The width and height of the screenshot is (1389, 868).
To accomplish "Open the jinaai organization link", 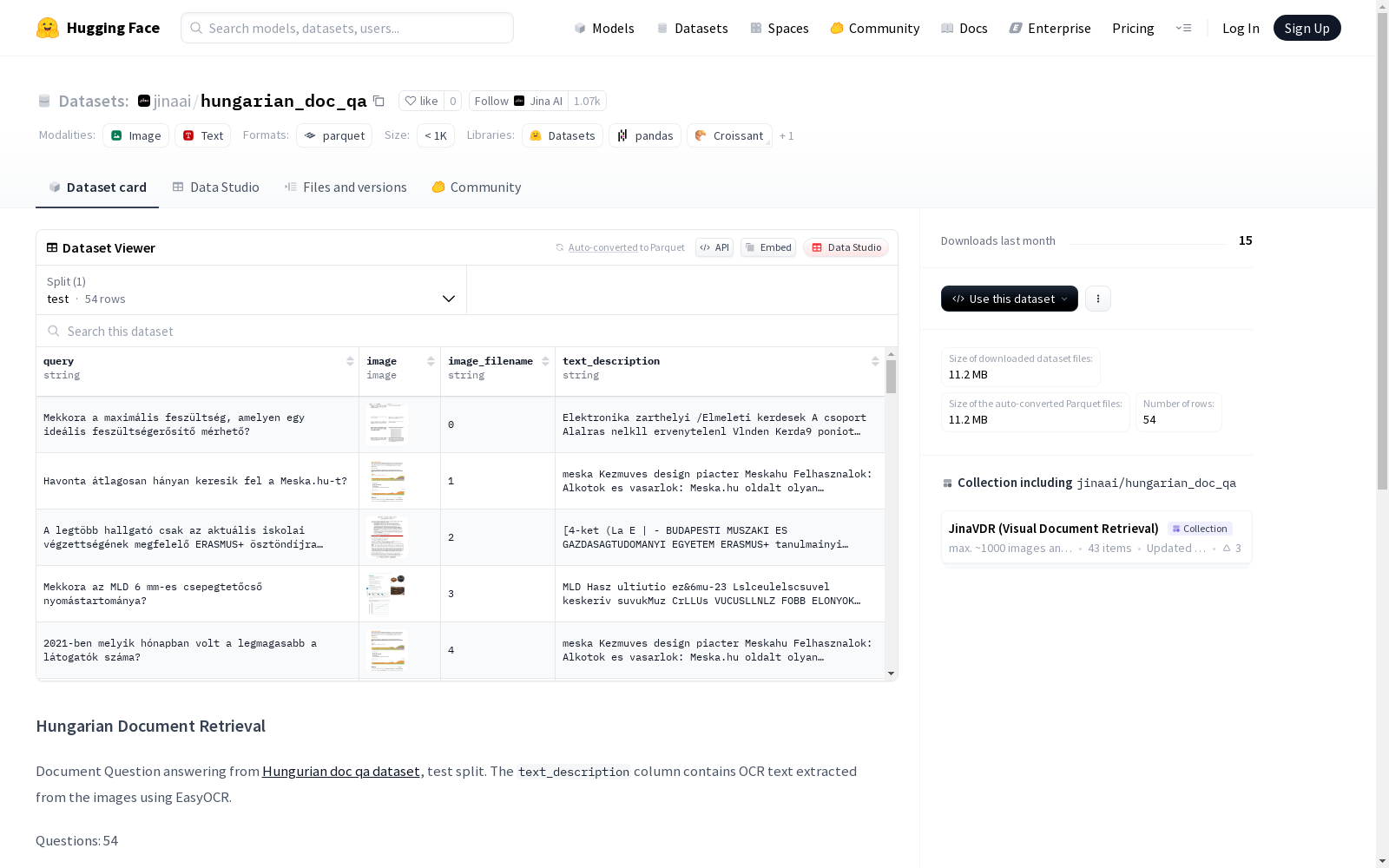I will [x=172, y=101].
